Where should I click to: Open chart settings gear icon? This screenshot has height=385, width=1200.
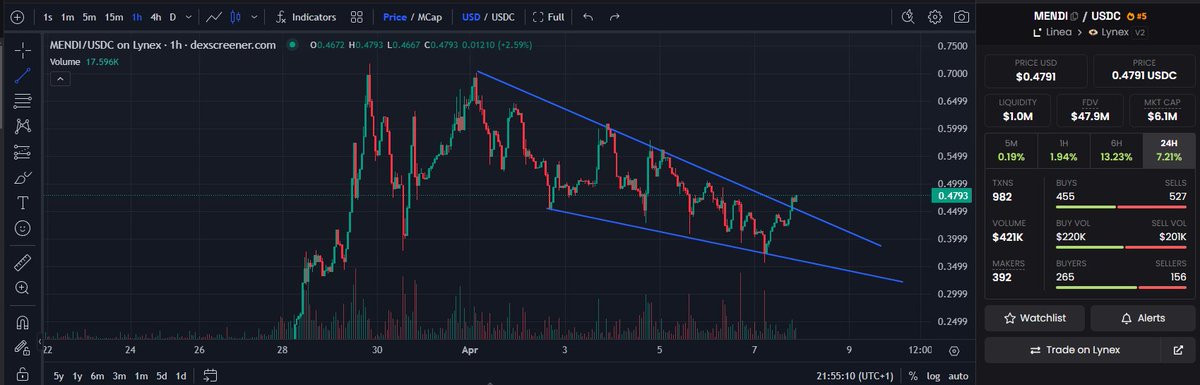(x=934, y=17)
